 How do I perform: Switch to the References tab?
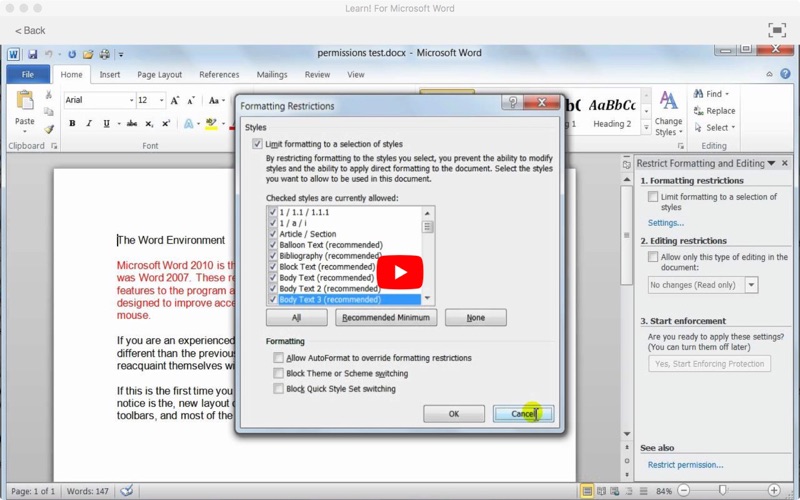(x=219, y=74)
